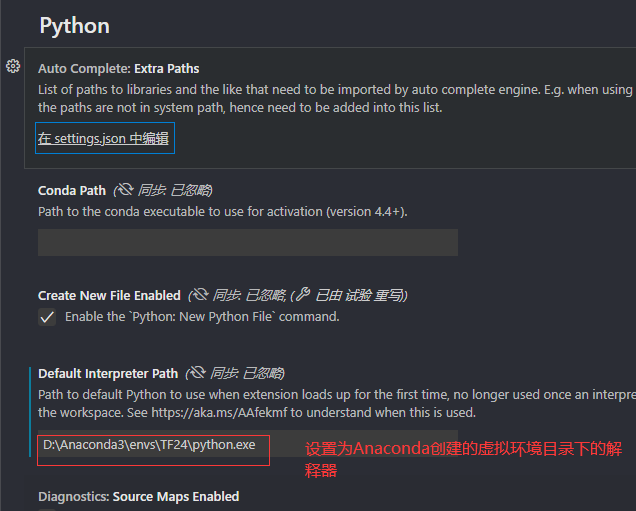Click the Default Interpreter Path setting title
The height and width of the screenshot is (511, 636).
click(108, 374)
